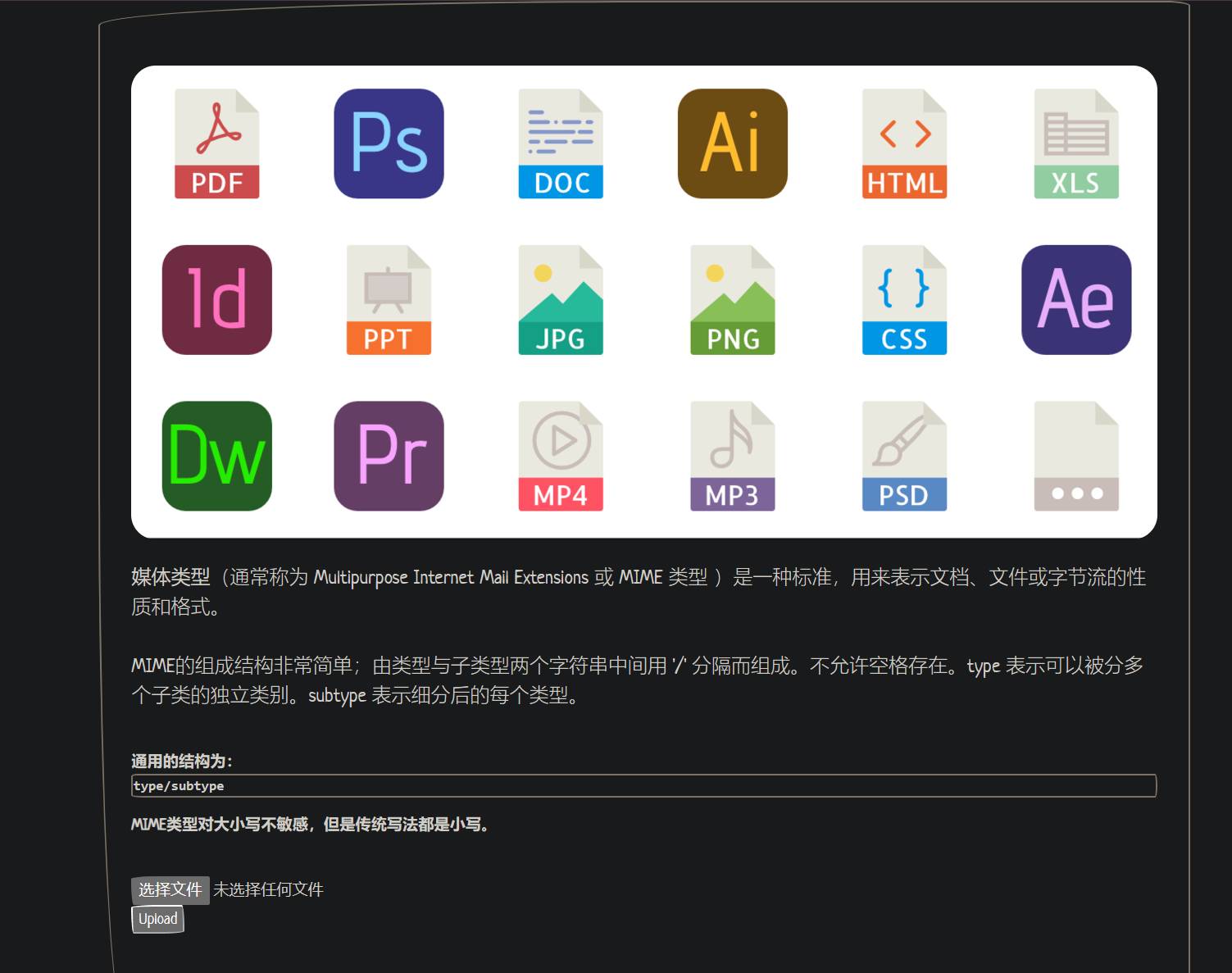Click the JPG image icon

pyautogui.click(x=561, y=300)
